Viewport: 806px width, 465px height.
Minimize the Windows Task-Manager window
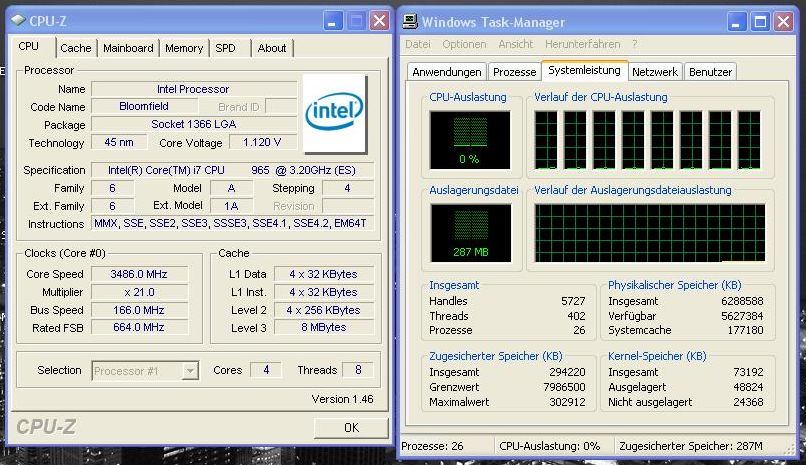click(737, 22)
